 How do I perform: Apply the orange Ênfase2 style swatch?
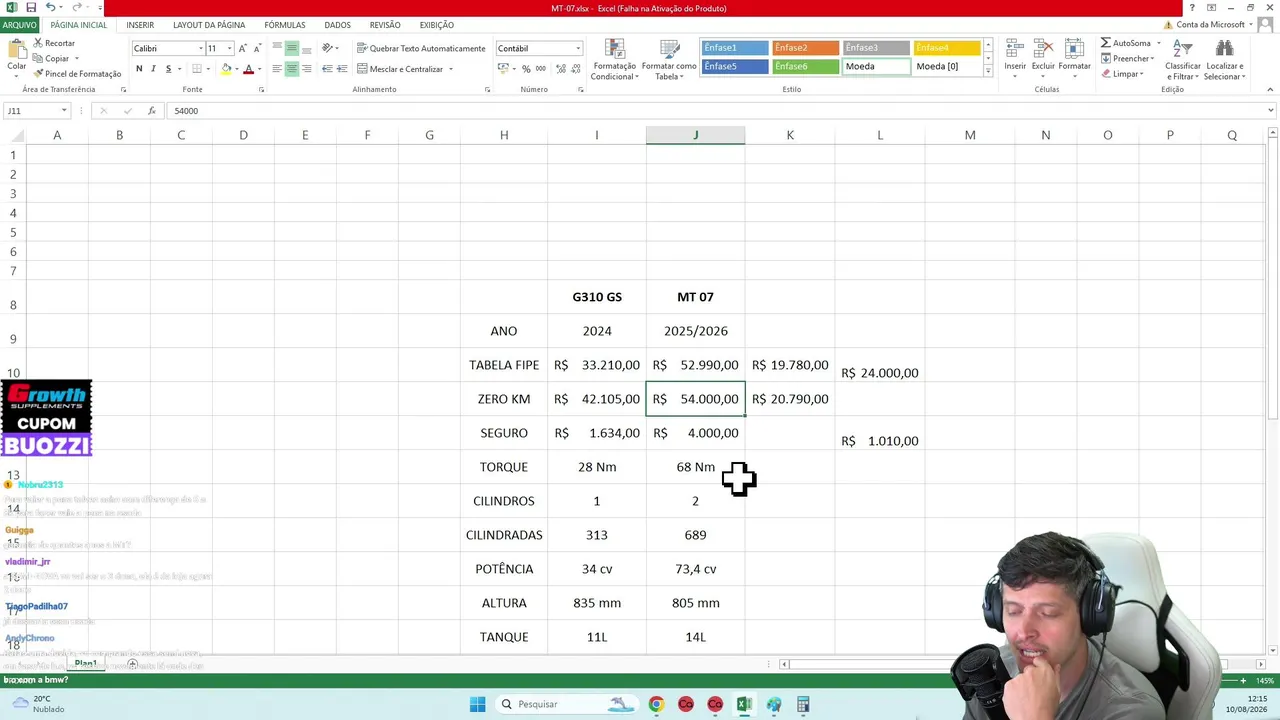click(x=805, y=48)
